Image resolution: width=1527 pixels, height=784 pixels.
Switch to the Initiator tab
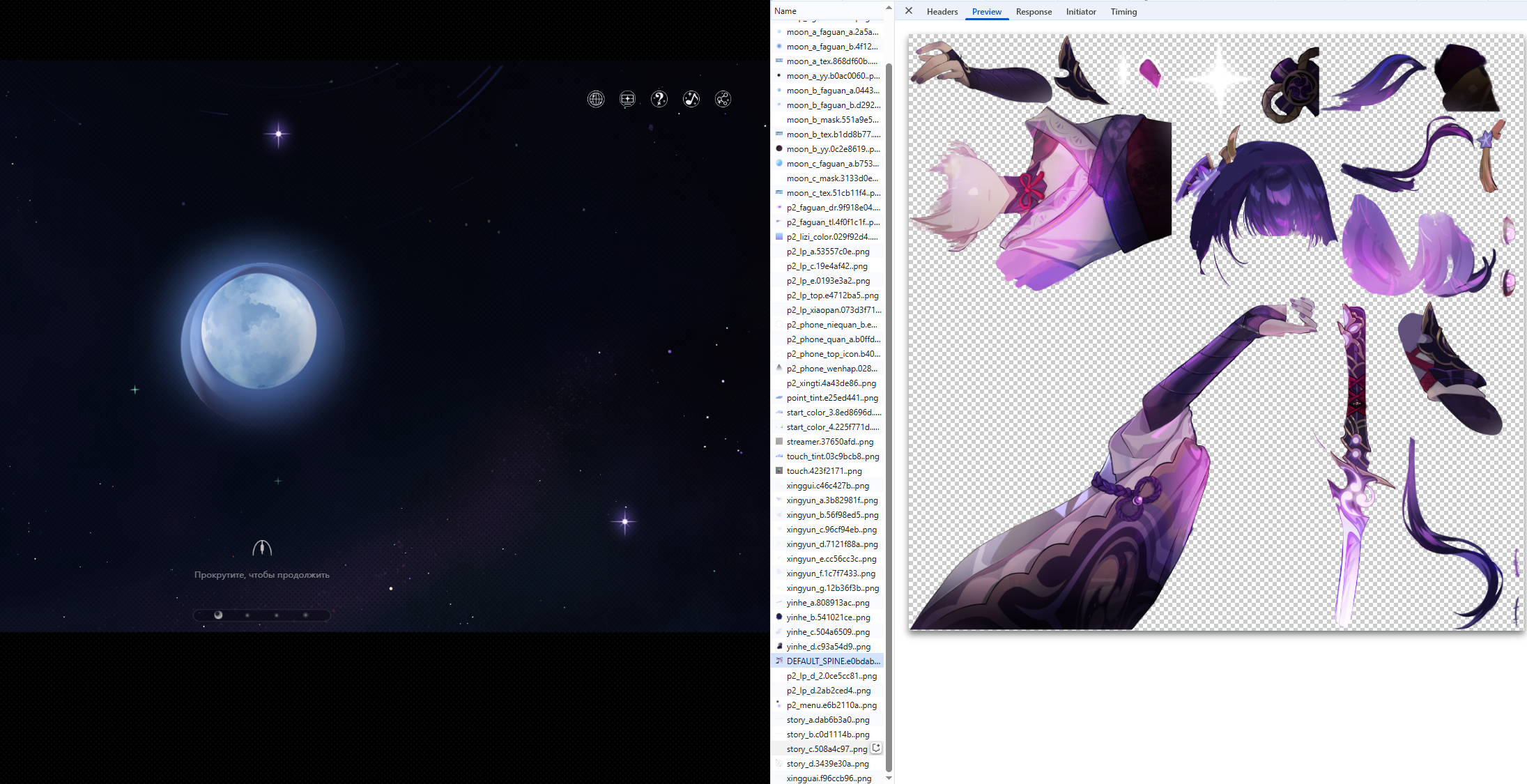[1081, 12]
